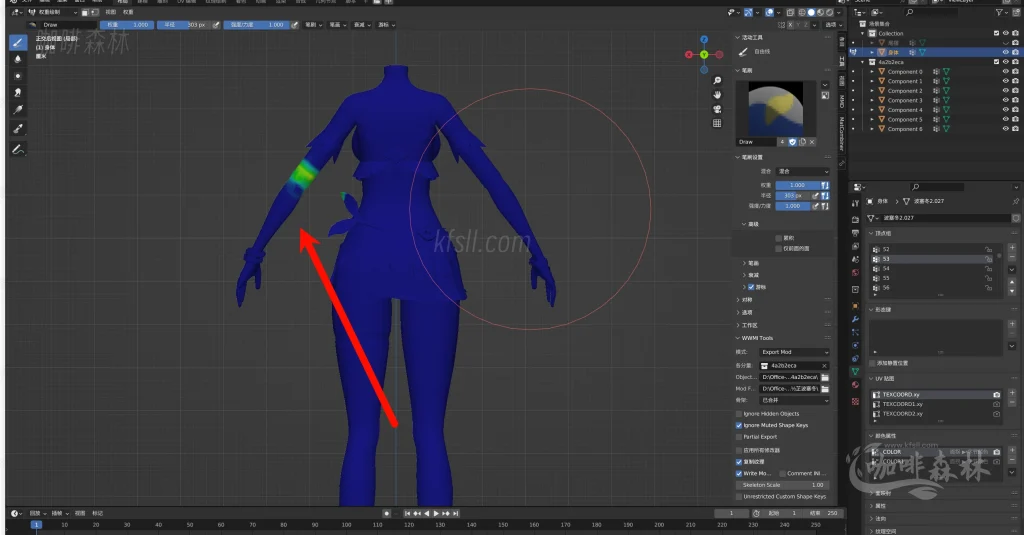Select the Smear weight paint tool
Image resolution: width=1024 pixels, height=535 pixels.
point(18,93)
